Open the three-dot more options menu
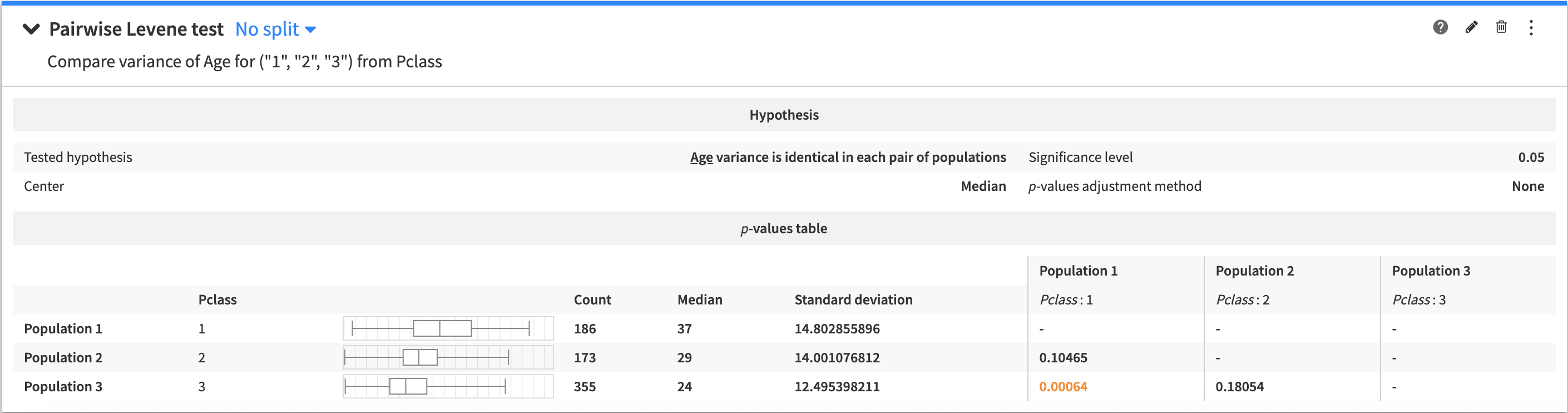Screen dimensions: 1568x413 (1531, 27)
